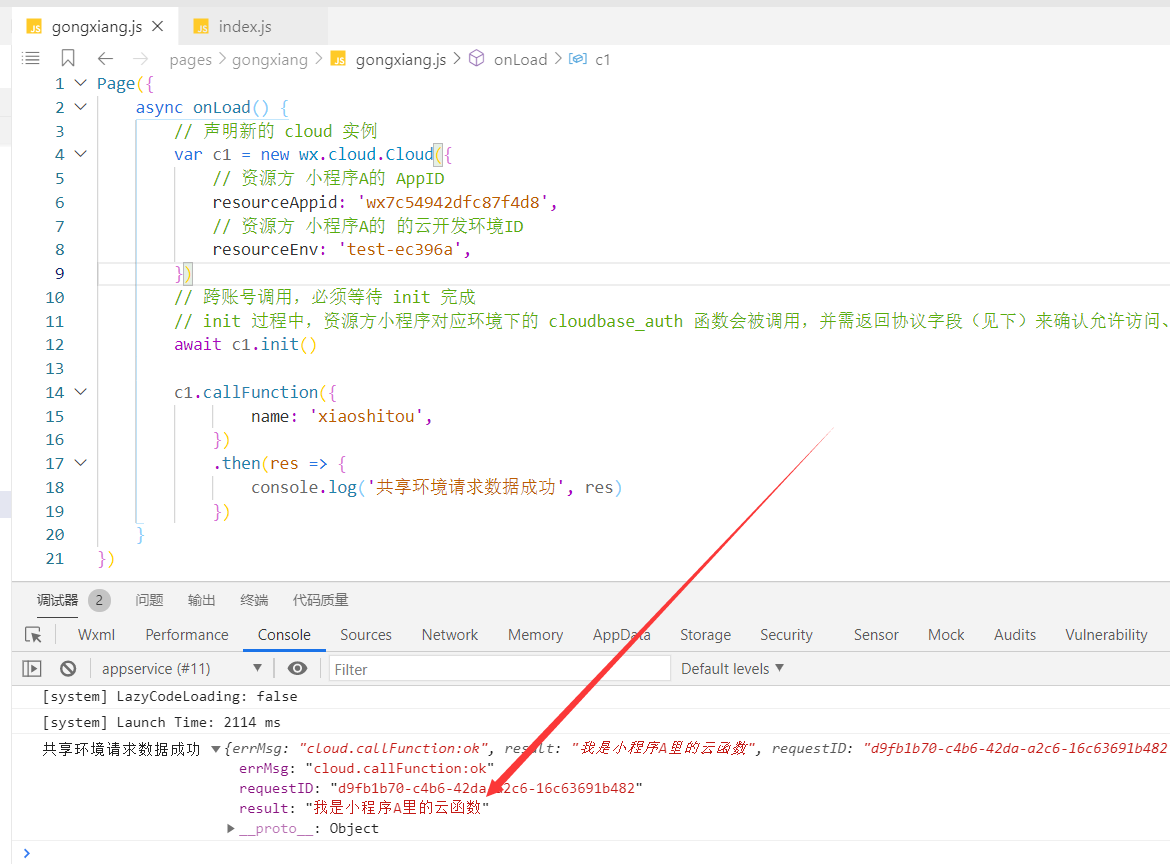1170x864 pixels.
Task: Fold the .then callback at line 17
Action: (81, 463)
